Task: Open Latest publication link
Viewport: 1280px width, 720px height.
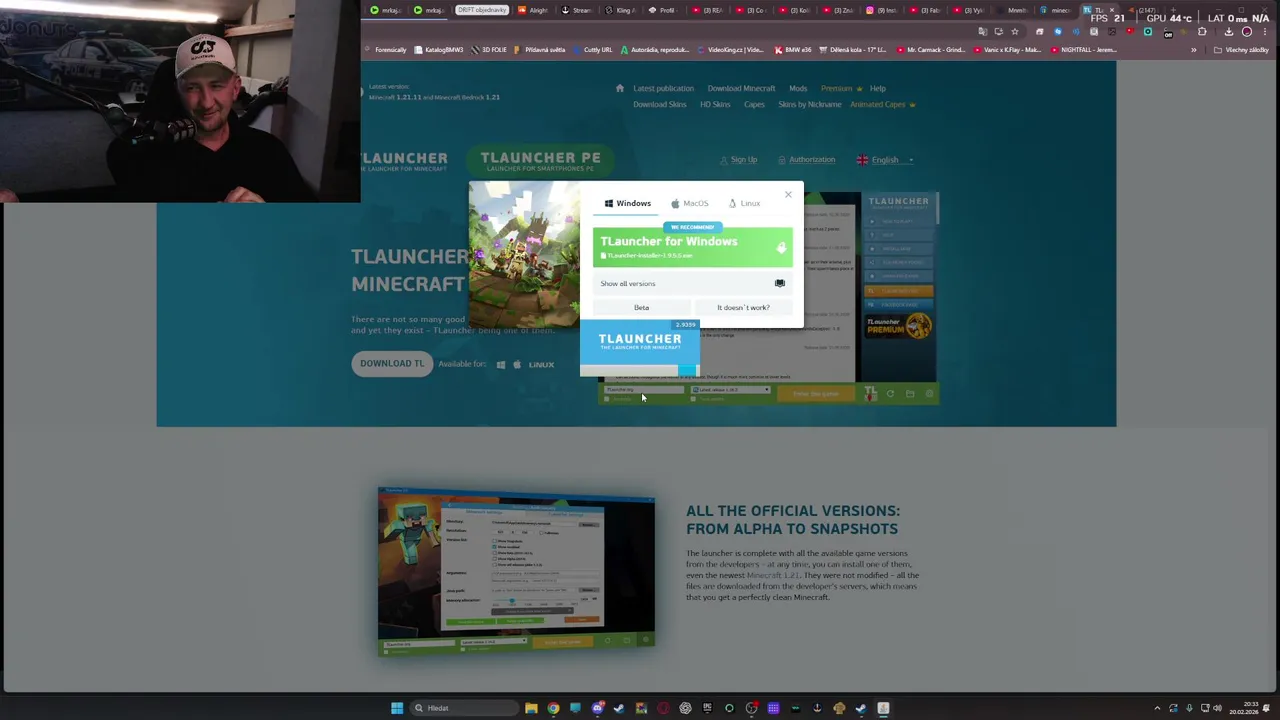Action: [663, 88]
